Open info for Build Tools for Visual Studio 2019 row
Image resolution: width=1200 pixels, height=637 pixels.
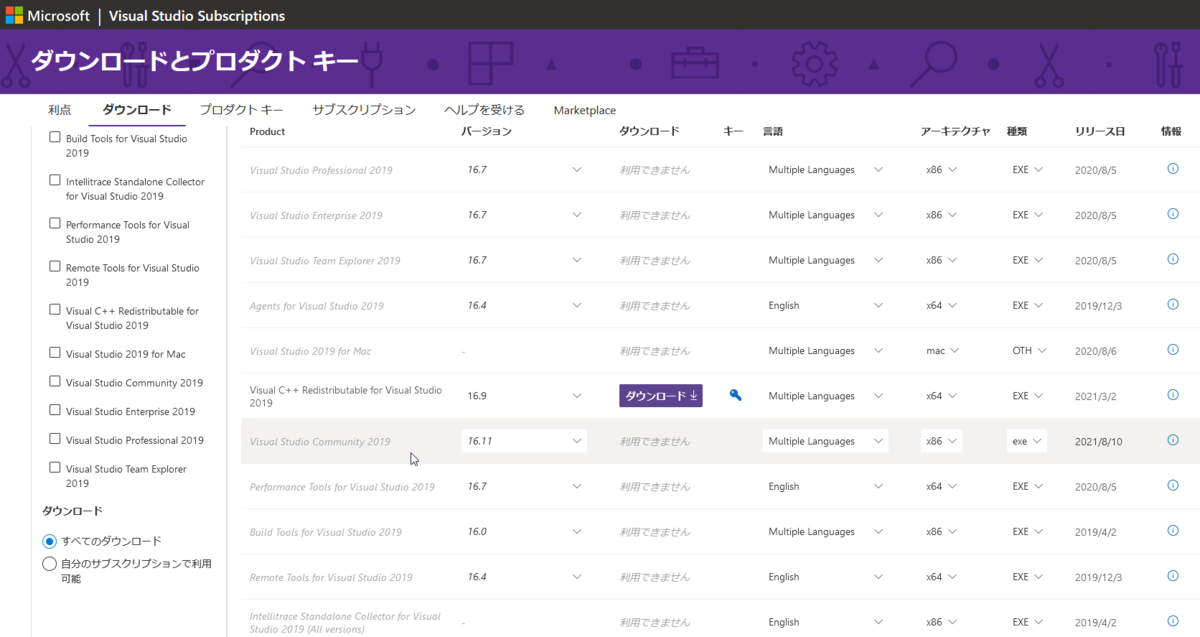pyautogui.click(x=1173, y=531)
